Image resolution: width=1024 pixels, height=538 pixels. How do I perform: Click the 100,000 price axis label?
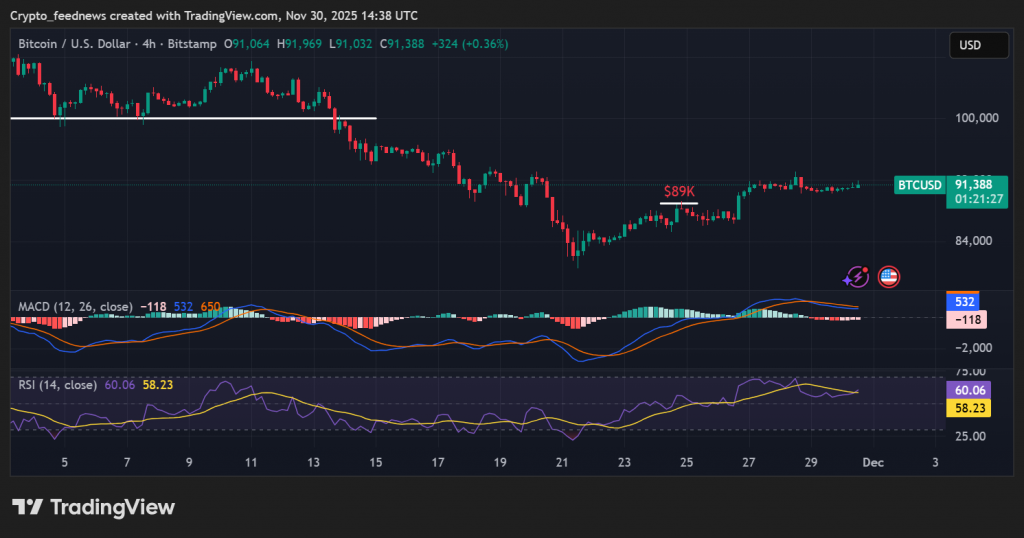(977, 118)
